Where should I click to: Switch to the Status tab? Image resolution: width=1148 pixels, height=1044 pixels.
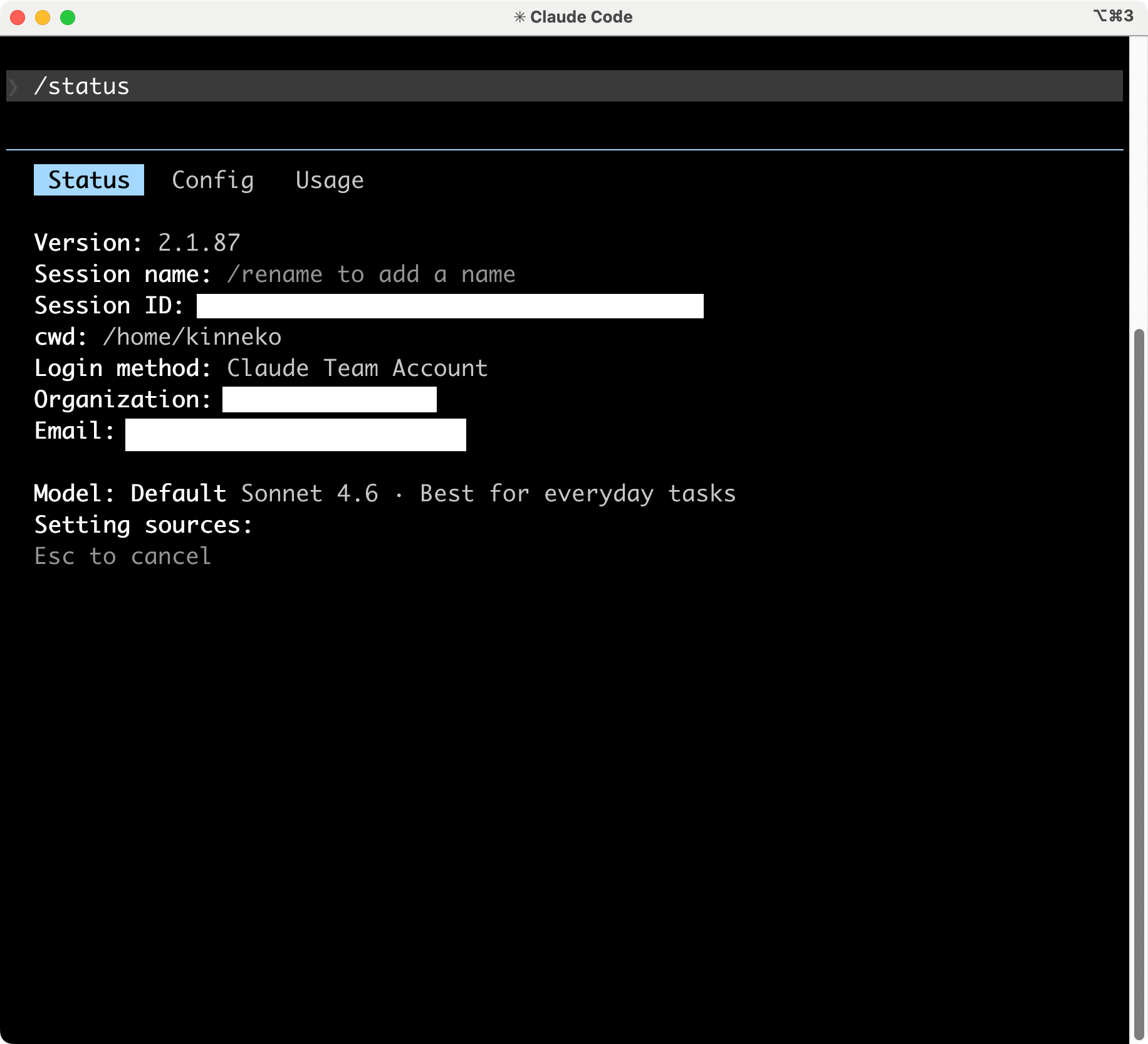[89, 180]
